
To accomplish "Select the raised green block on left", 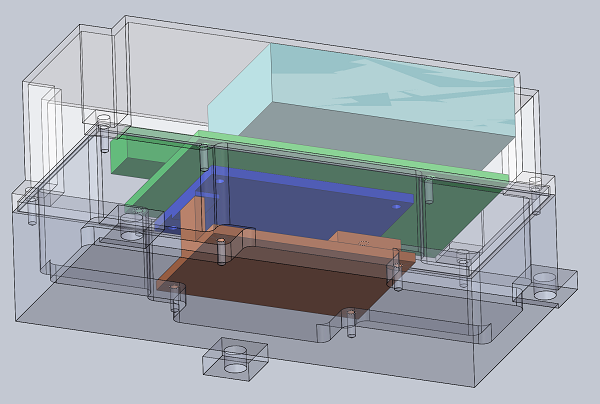I will coord(140,153).
